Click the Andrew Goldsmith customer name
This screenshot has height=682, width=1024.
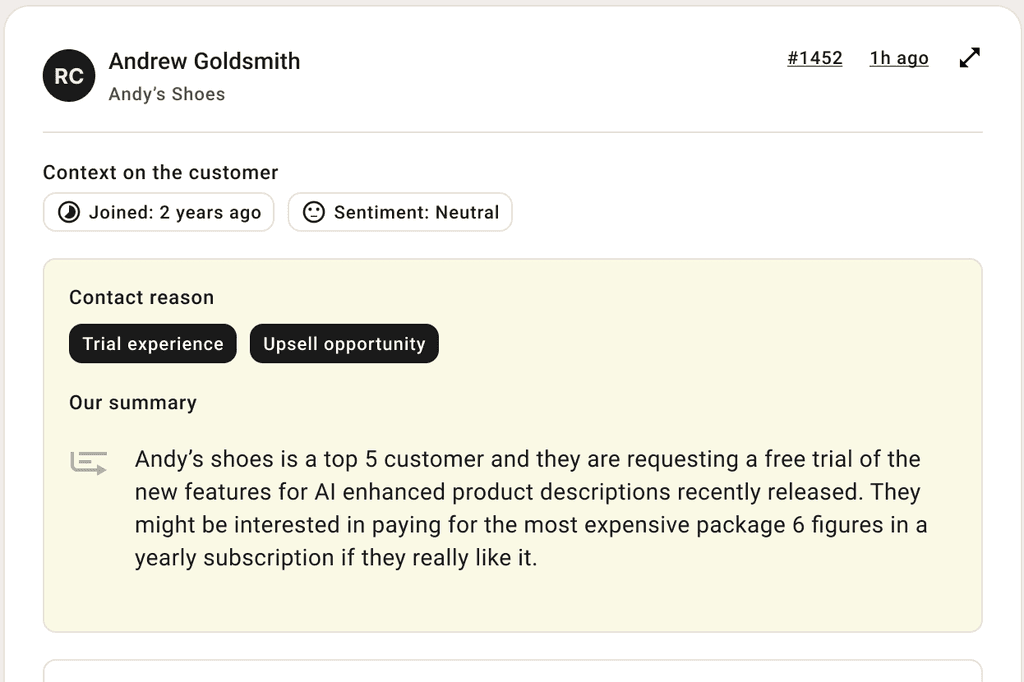[204, 61]
